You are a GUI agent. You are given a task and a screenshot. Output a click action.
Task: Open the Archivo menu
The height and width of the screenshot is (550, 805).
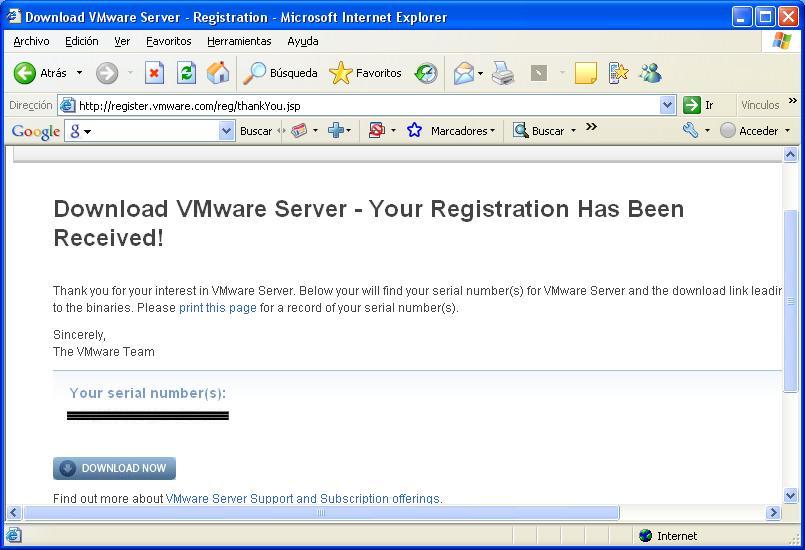31,41
